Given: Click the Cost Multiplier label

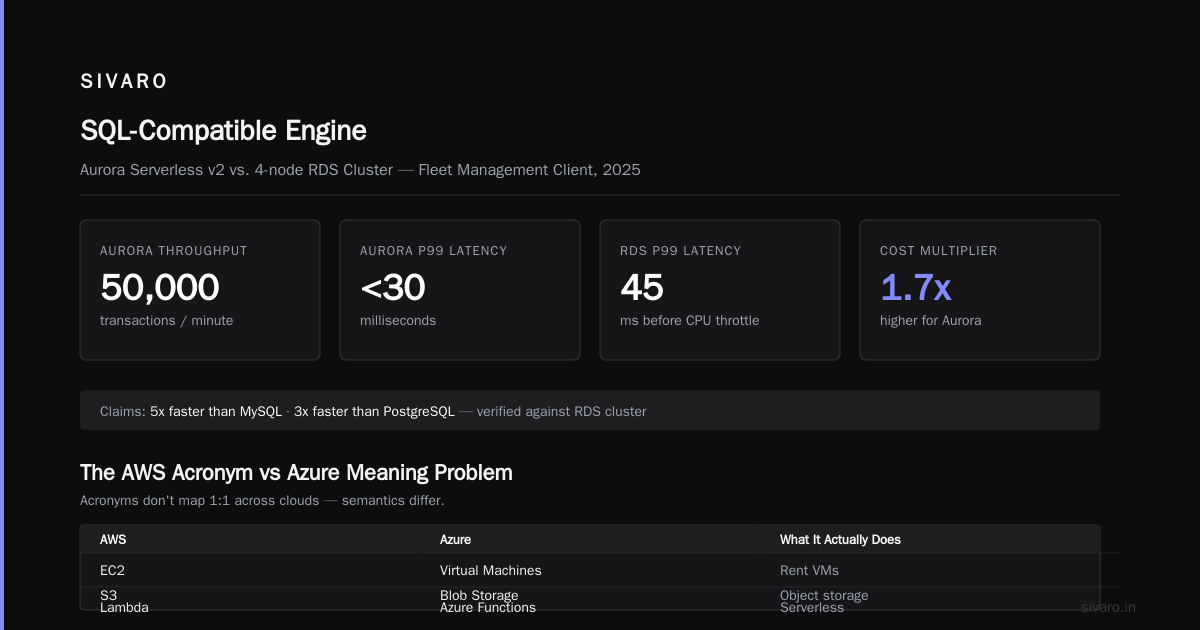Looking at the screenshot, I should (938, 251).
